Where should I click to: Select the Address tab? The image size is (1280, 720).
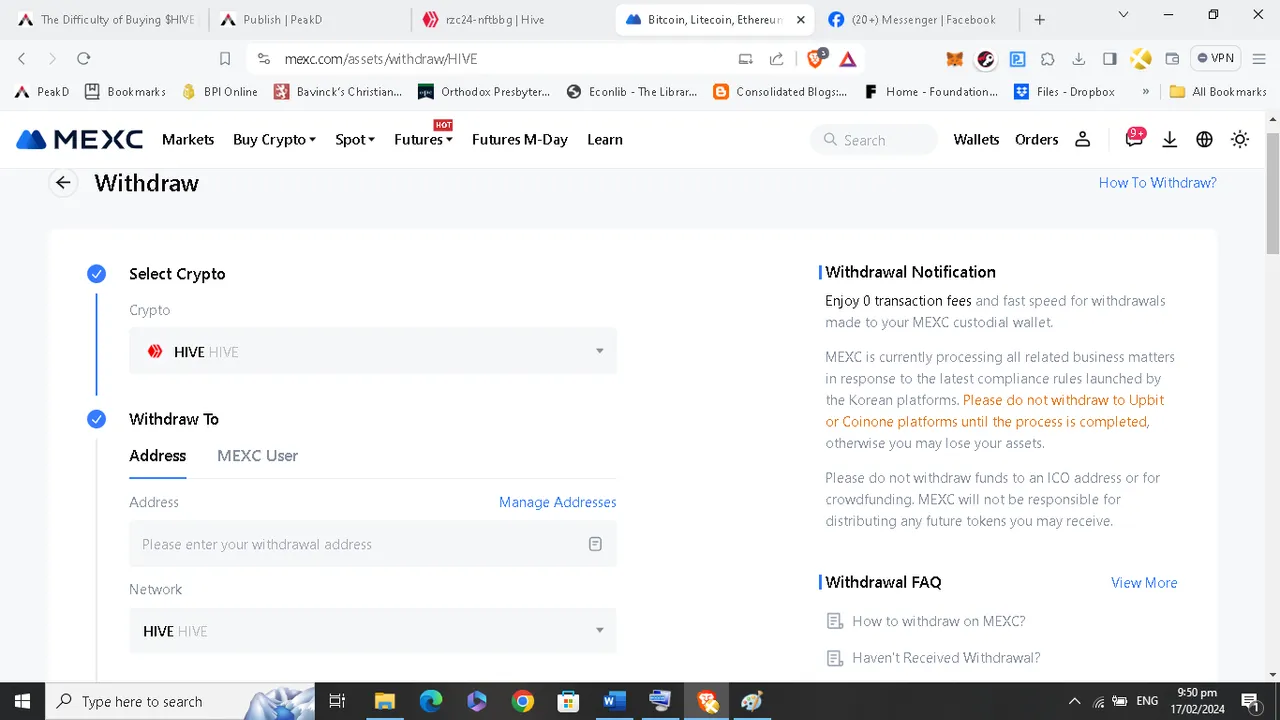point(157,456)
